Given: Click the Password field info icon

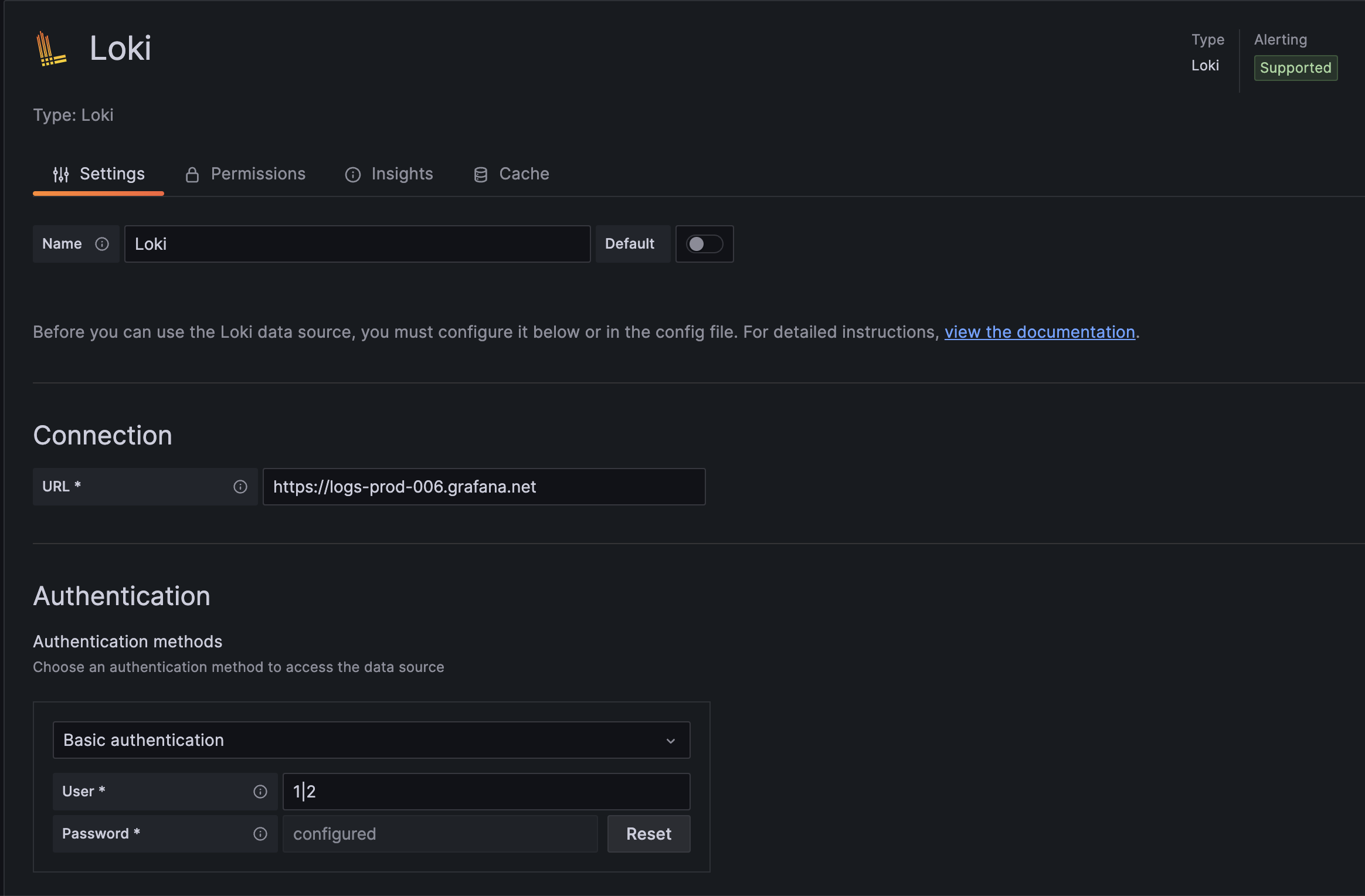Looking at the screenshot, I should pyautogui.click(x=260, y=833).
